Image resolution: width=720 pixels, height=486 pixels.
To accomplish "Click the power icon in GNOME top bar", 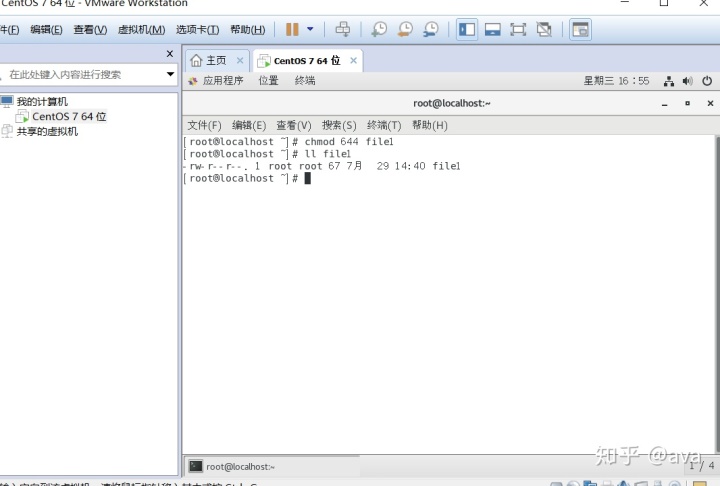I will click(x=707, y=81).
